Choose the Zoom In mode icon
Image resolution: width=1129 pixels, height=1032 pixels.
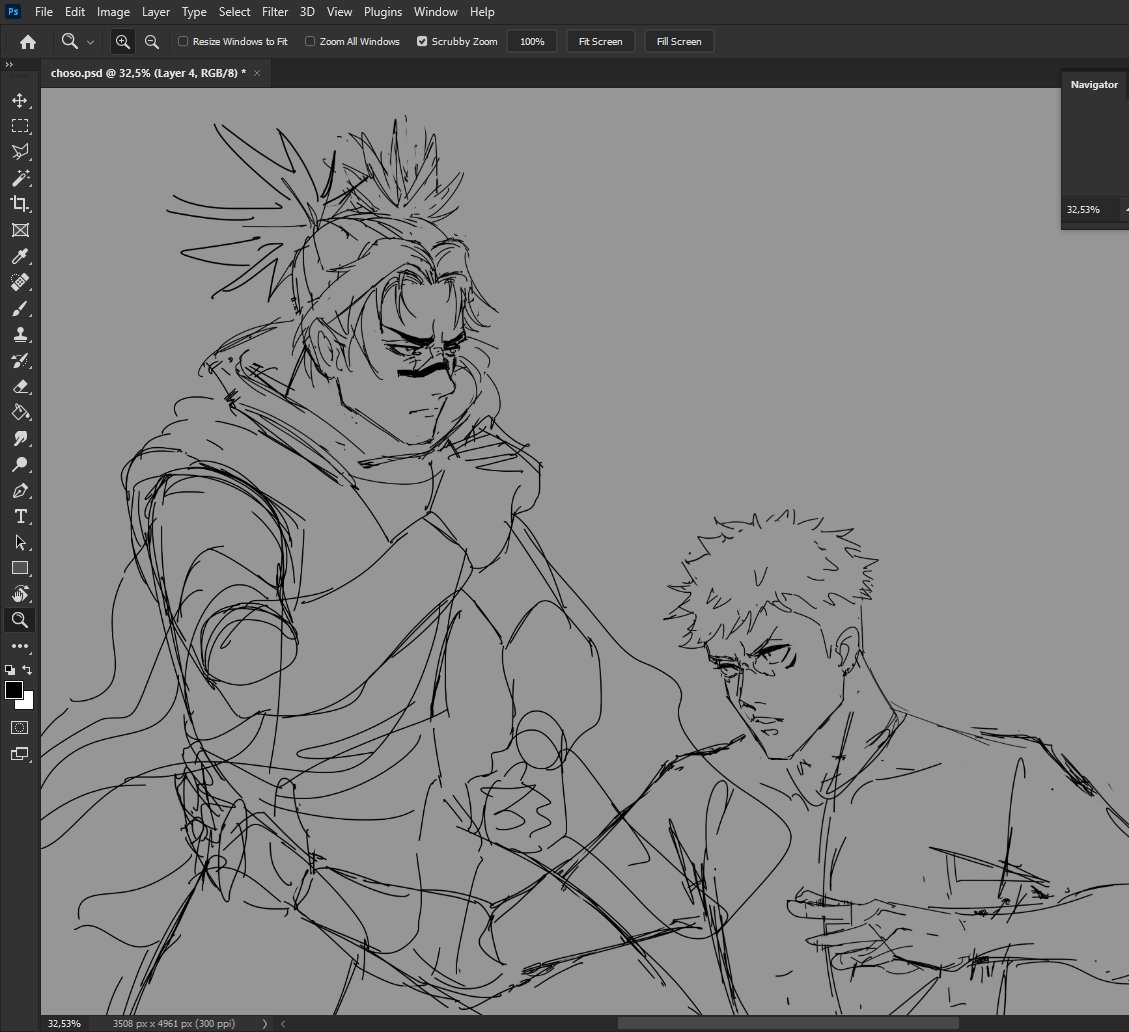tap(123, 42)
